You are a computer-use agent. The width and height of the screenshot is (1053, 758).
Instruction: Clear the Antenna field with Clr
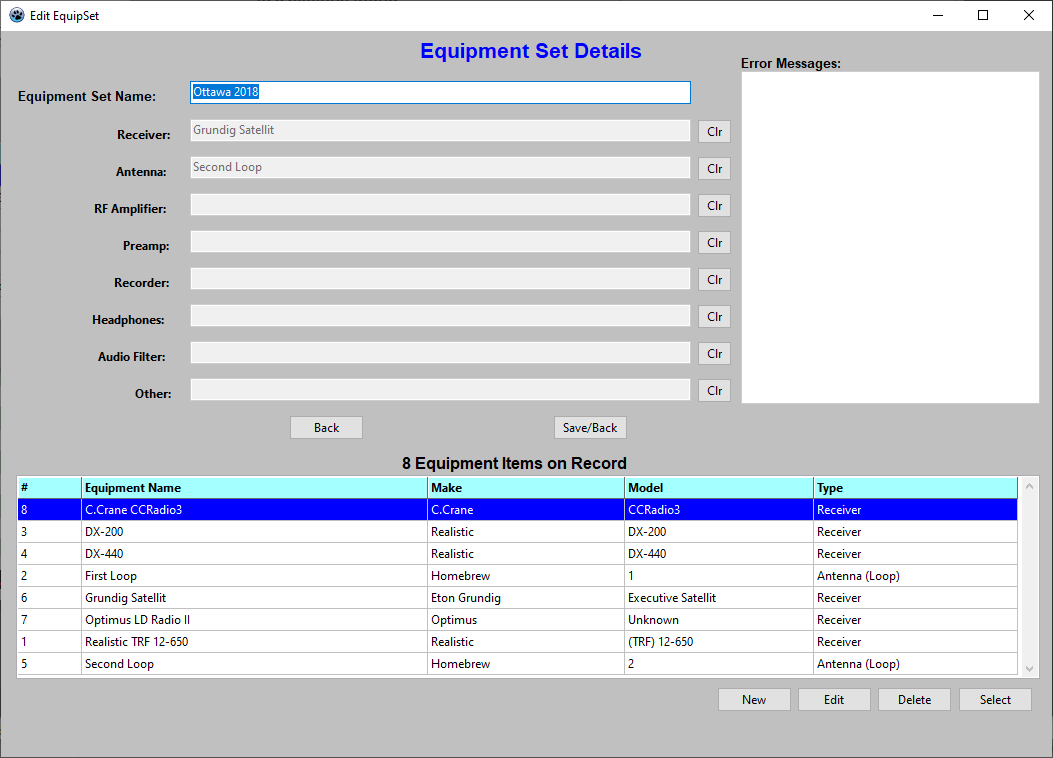(714, 169)
